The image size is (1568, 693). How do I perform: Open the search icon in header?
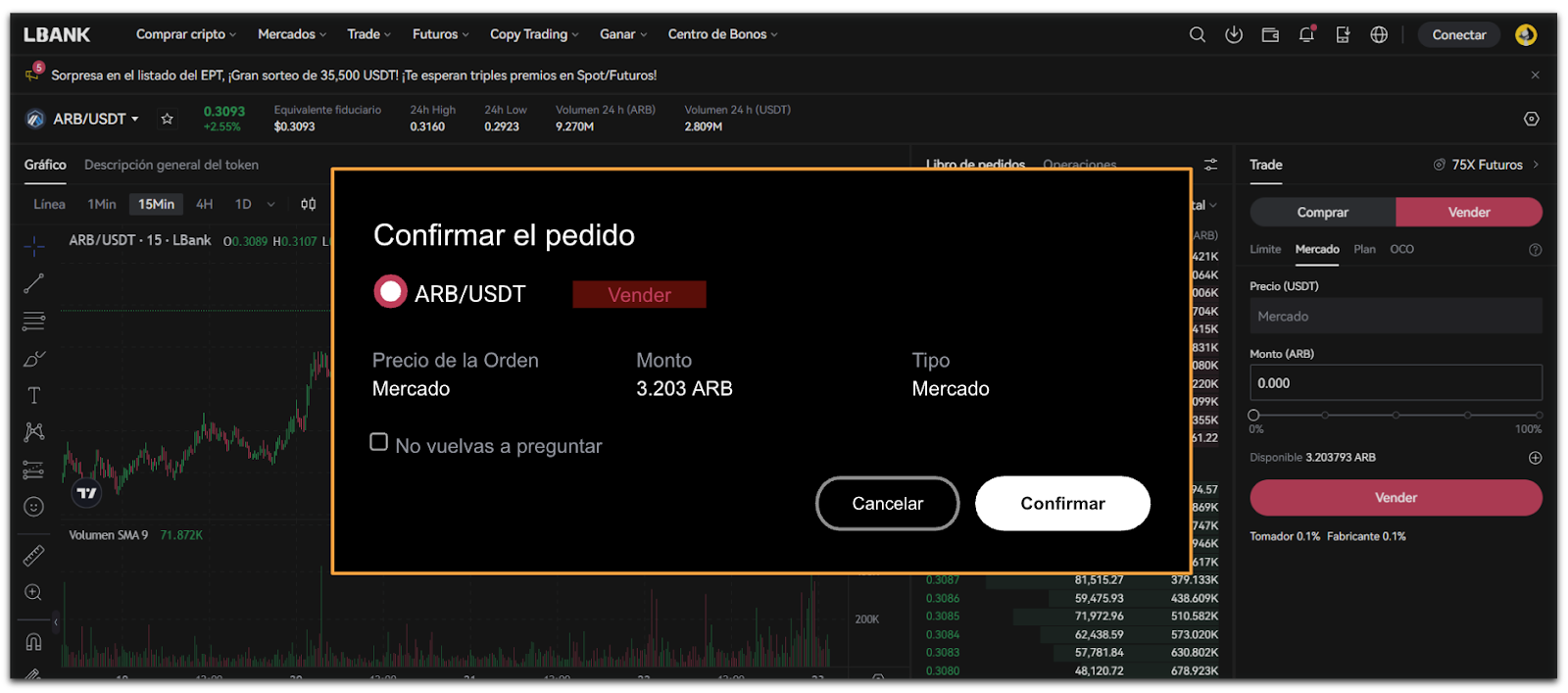pos(1197,34)
